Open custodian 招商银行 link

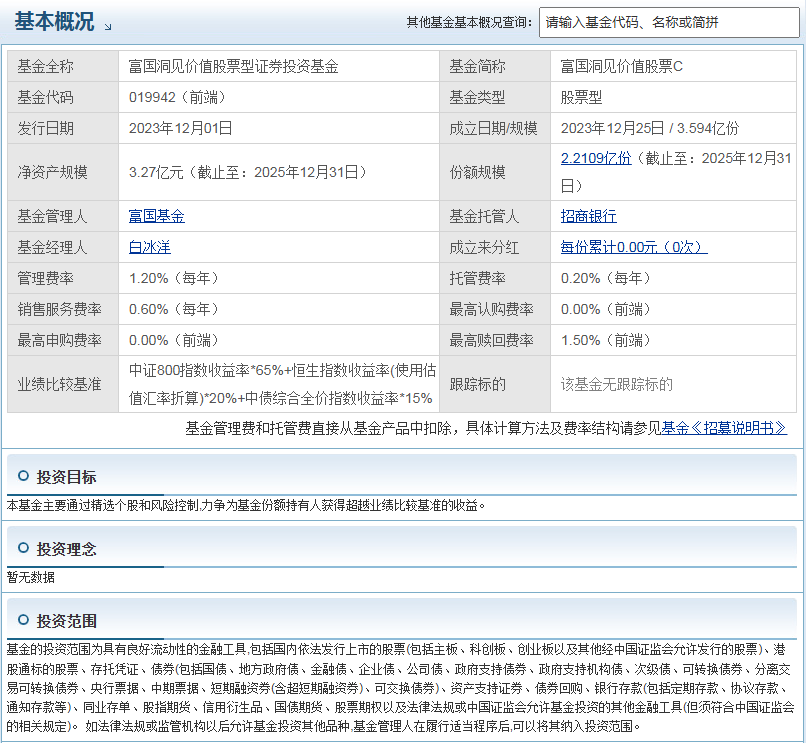point(589,216)
